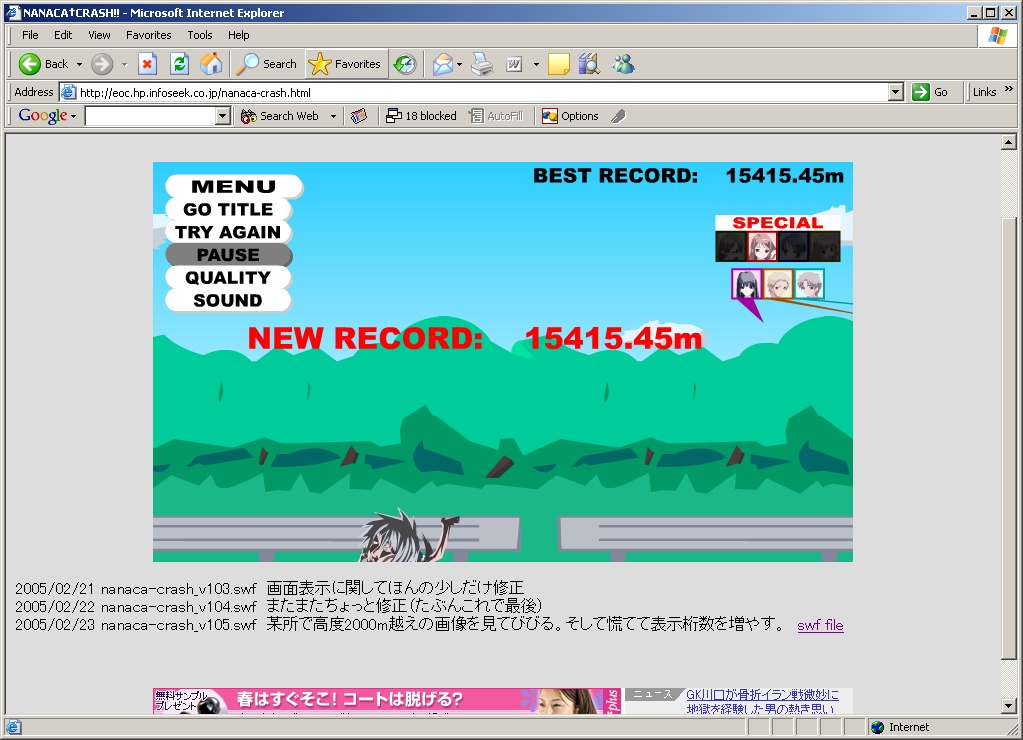Refresh the page with the green arrows icon

pos(179,64)
